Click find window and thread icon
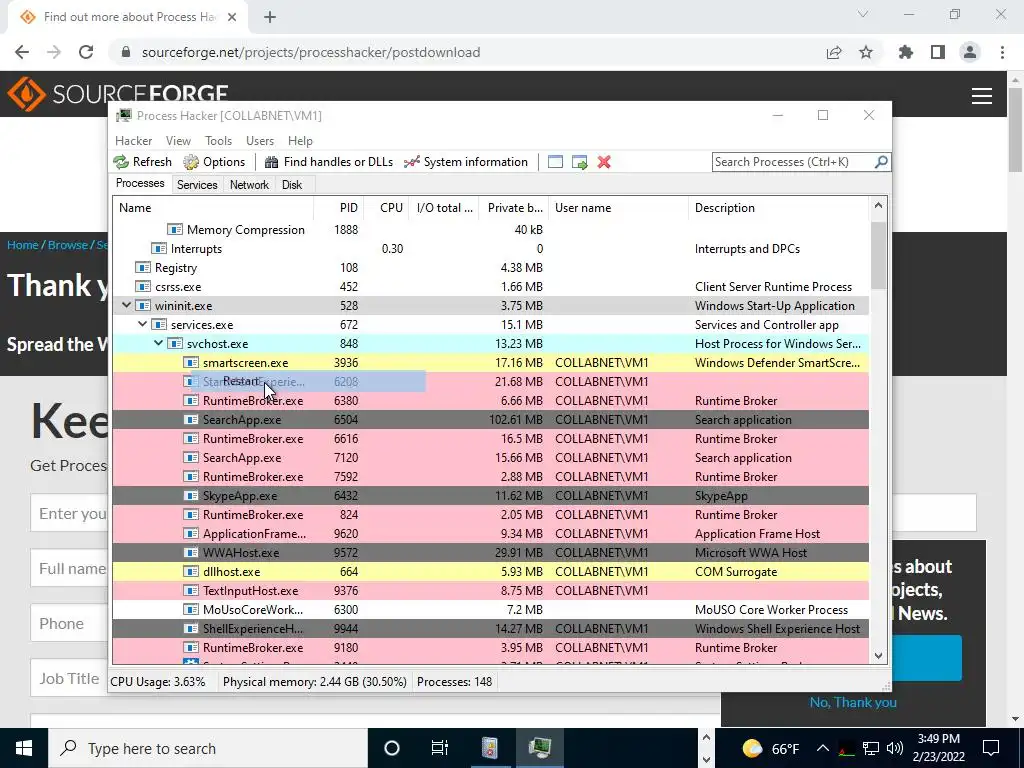 coord(579,162)
